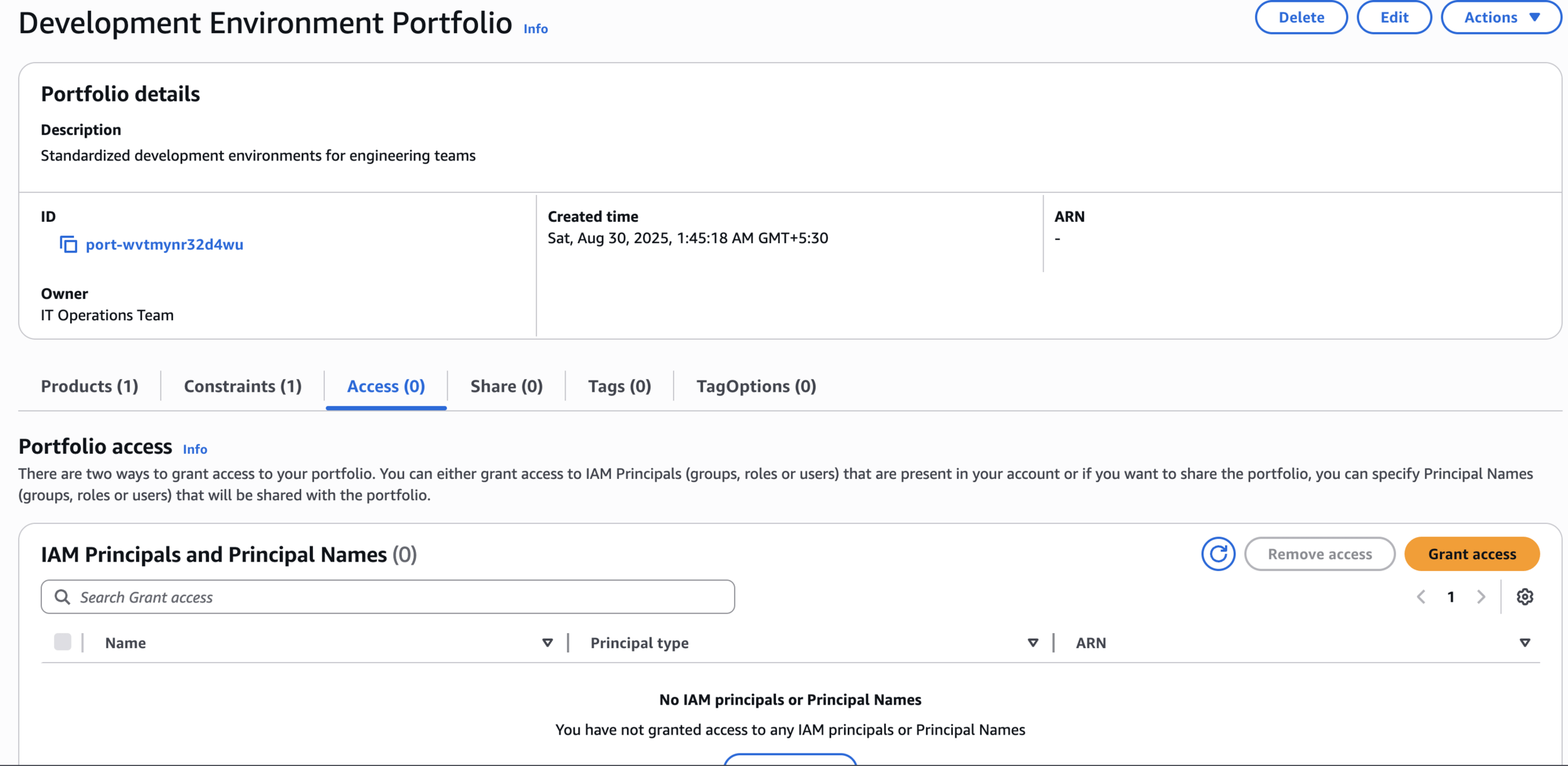The width and height of the screenshot is (1568, 766).
Task: Go to next page chevron
Action: click(1481, 597)
